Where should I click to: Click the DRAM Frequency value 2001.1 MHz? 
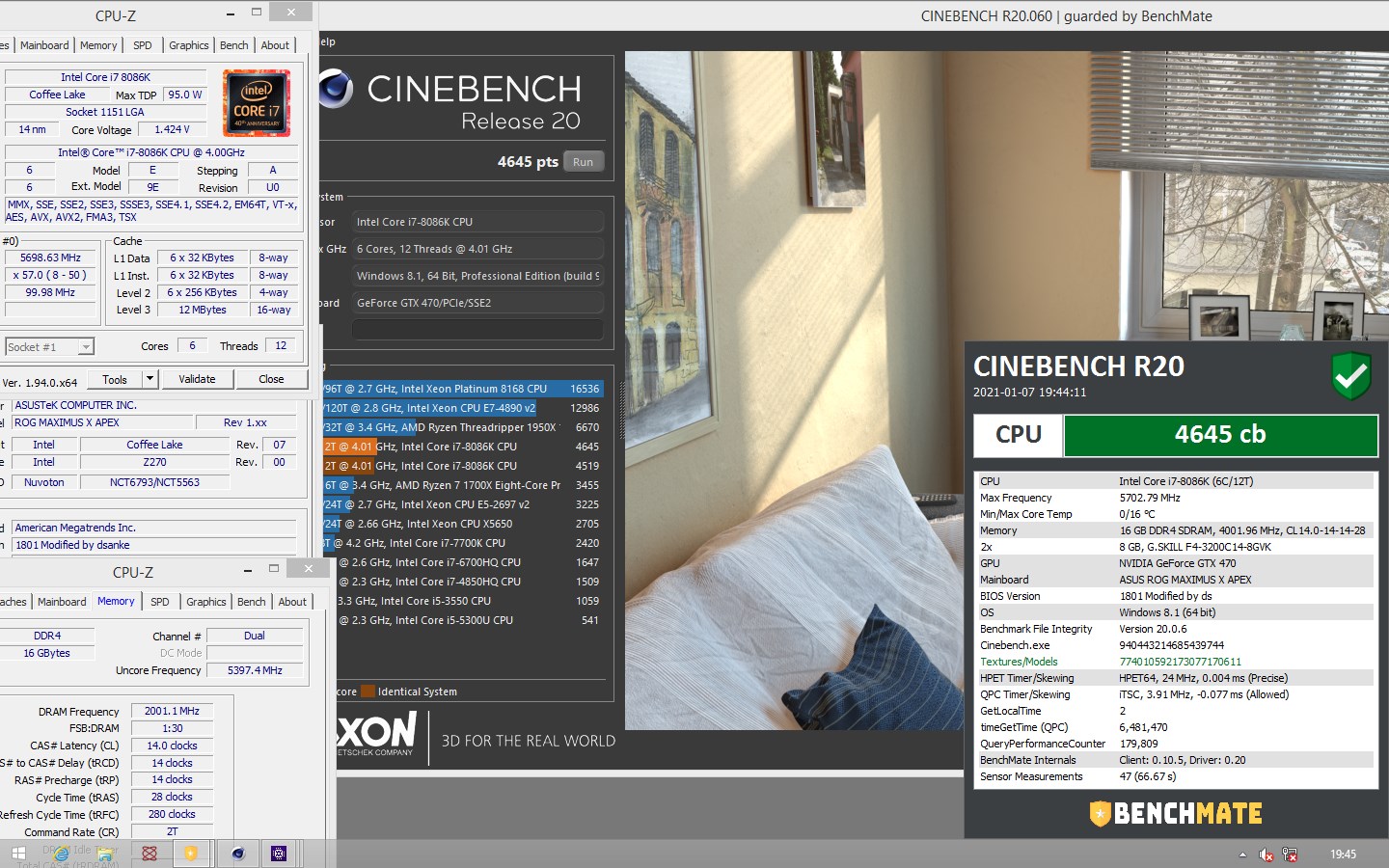click(172, 711)
